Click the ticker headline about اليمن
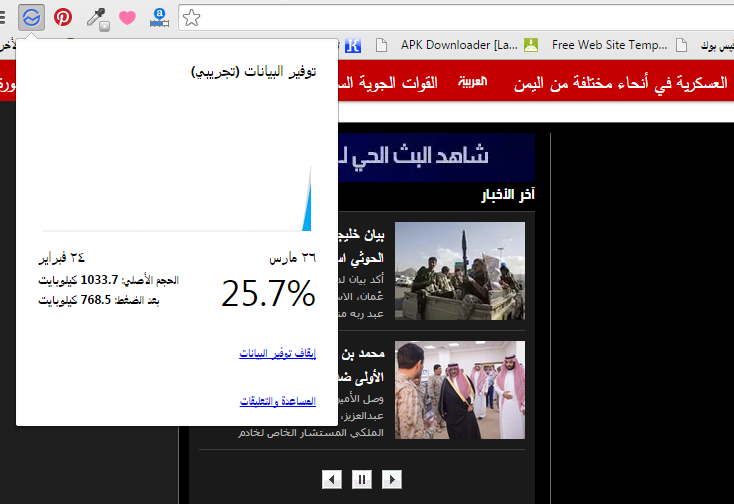Image resolution: width=734 pixels, height=504 pixels. pyautogui.click(x=621, y=83)
